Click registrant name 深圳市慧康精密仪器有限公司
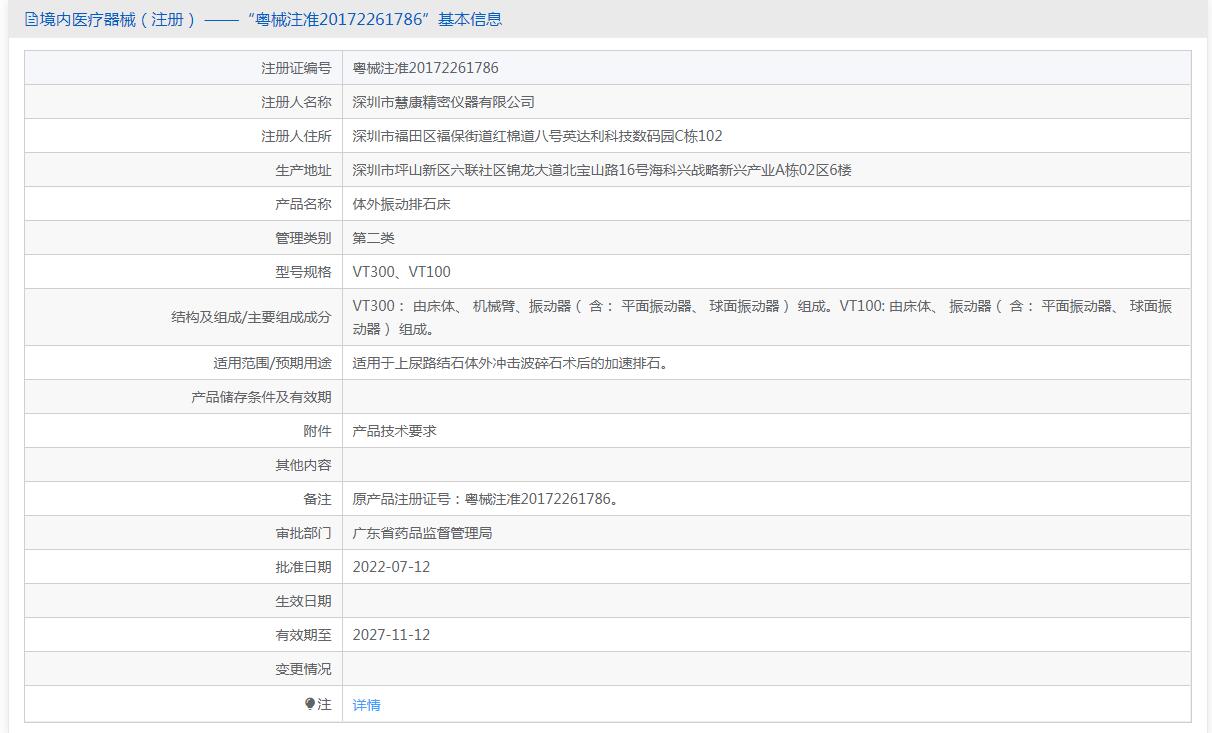This screenshot has width=1212, height=733. [x=443, y=102]
